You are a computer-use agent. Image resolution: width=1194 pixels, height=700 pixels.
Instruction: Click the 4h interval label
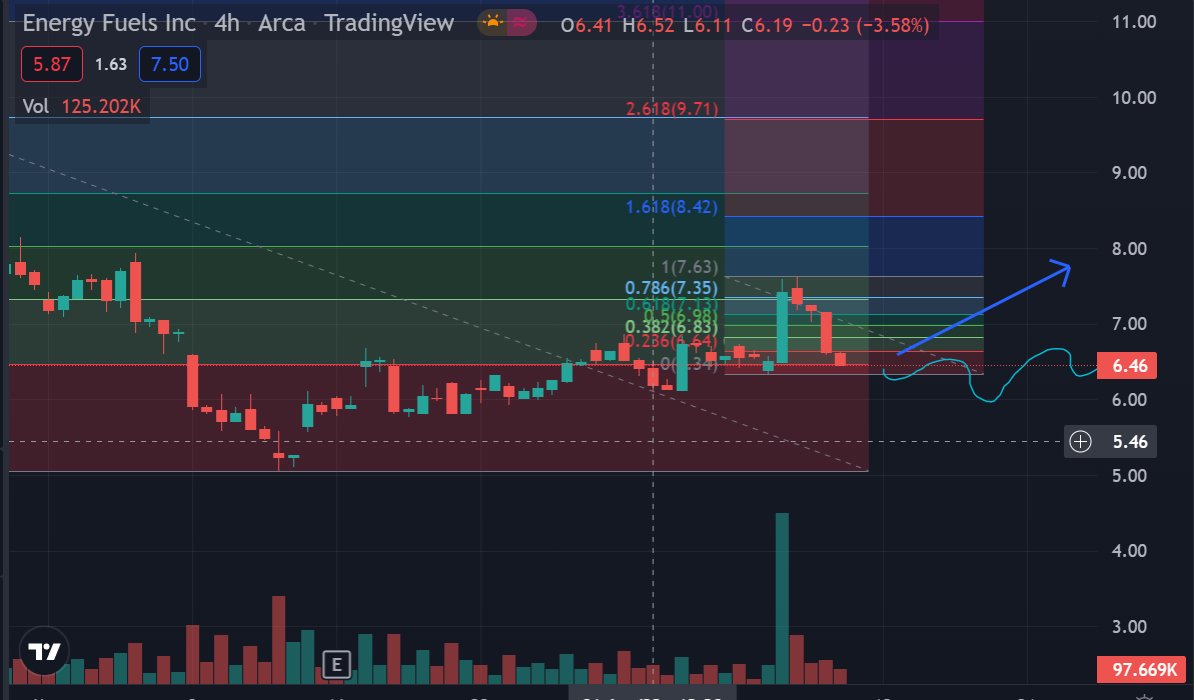(227, 23)
